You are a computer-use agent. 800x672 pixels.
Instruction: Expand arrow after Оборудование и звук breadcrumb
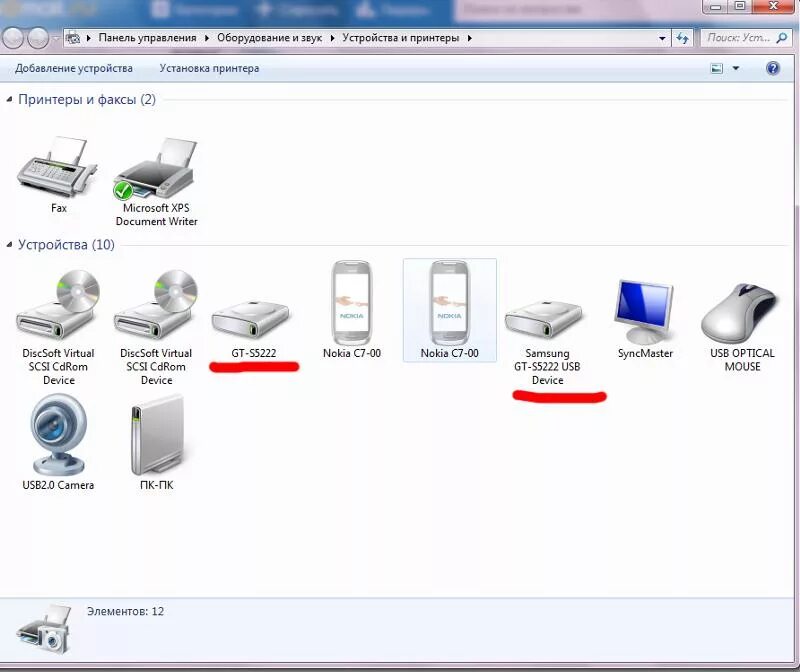coord(332,38)
